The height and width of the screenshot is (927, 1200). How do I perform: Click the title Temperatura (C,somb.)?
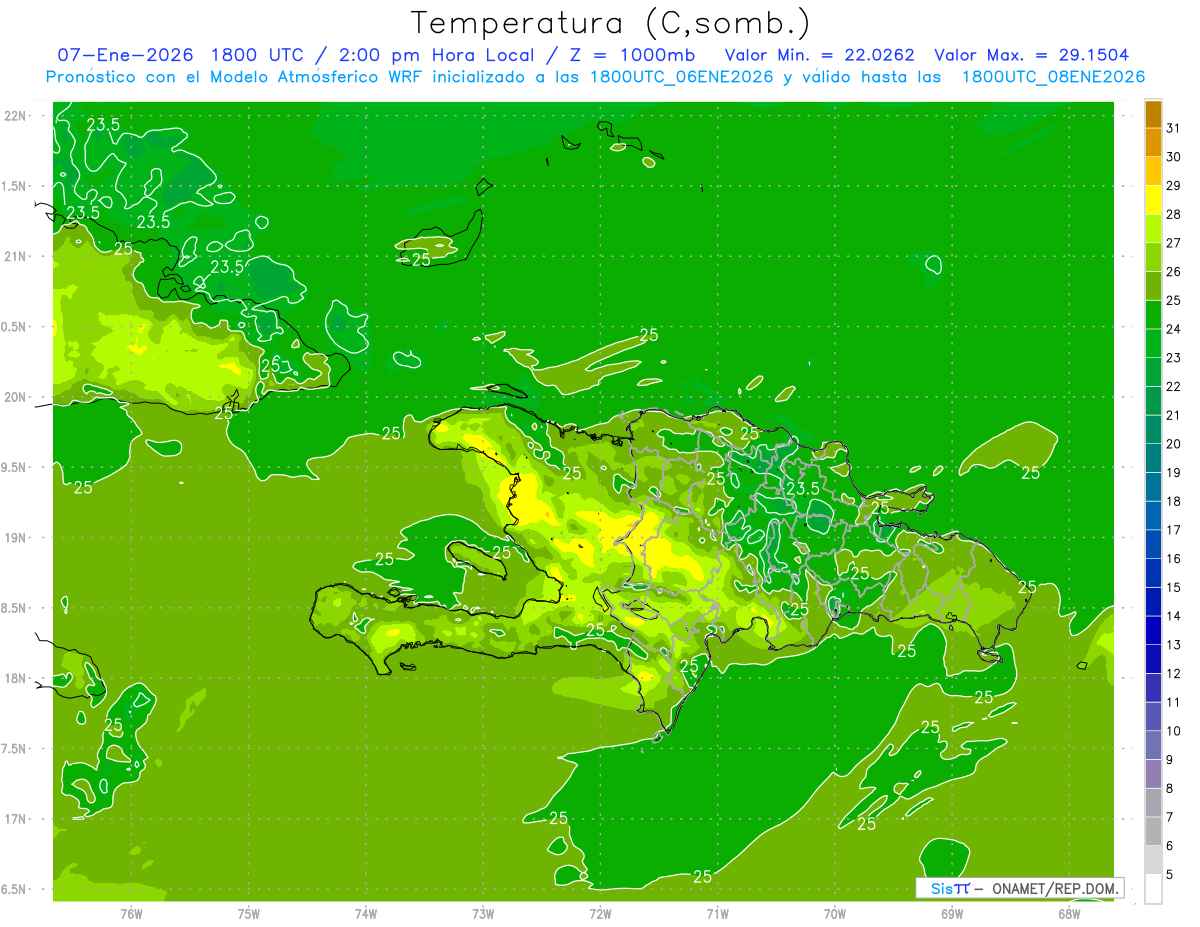click(611, 23)
